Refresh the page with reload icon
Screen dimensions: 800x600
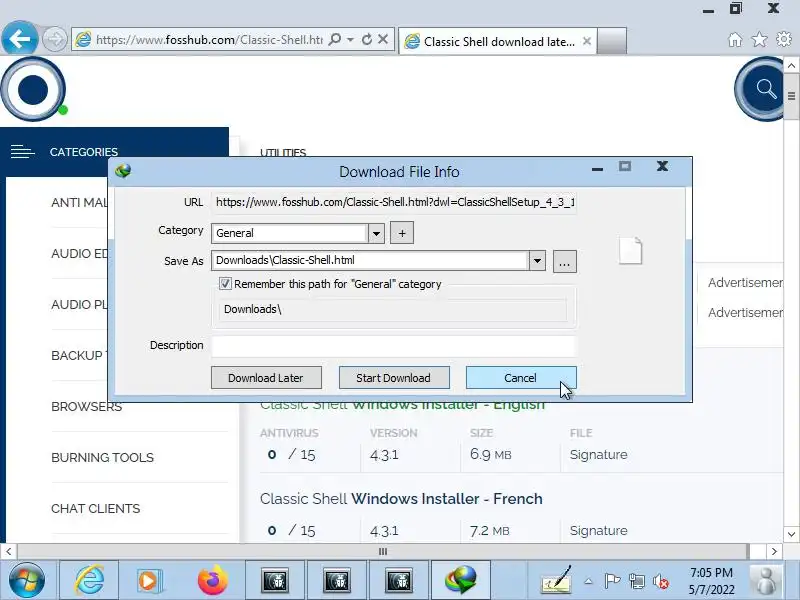coord(367,39)
